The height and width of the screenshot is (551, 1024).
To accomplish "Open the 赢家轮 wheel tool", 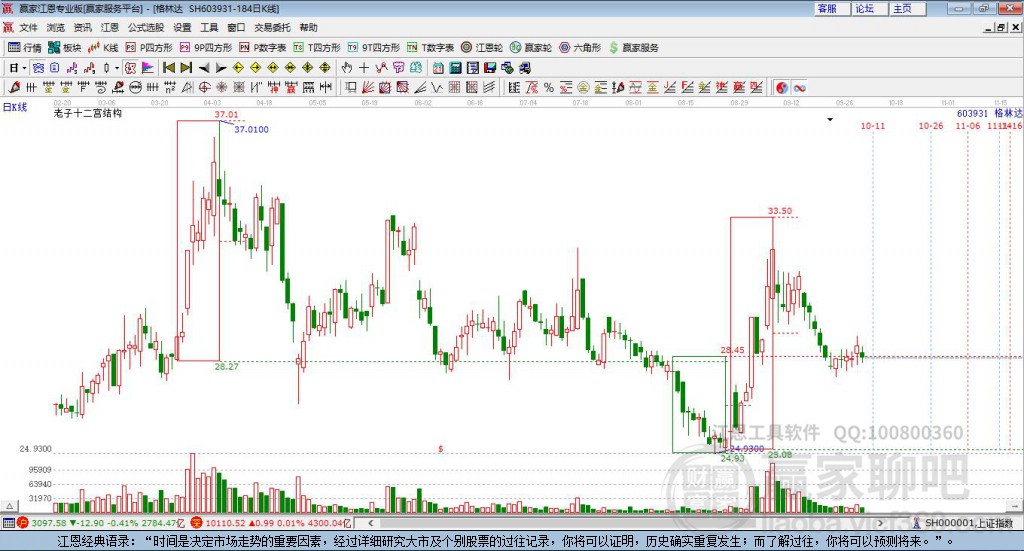I will pos(531,48).
